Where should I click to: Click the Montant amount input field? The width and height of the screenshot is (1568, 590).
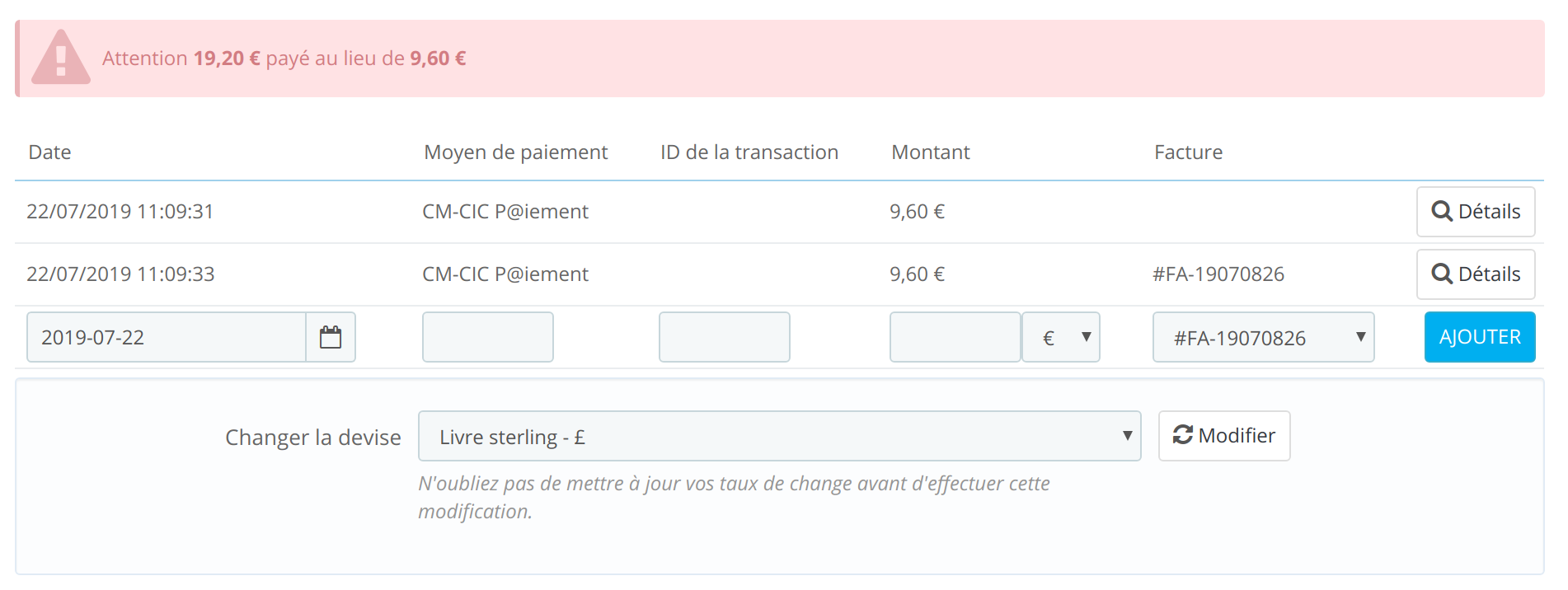(955, 337)
